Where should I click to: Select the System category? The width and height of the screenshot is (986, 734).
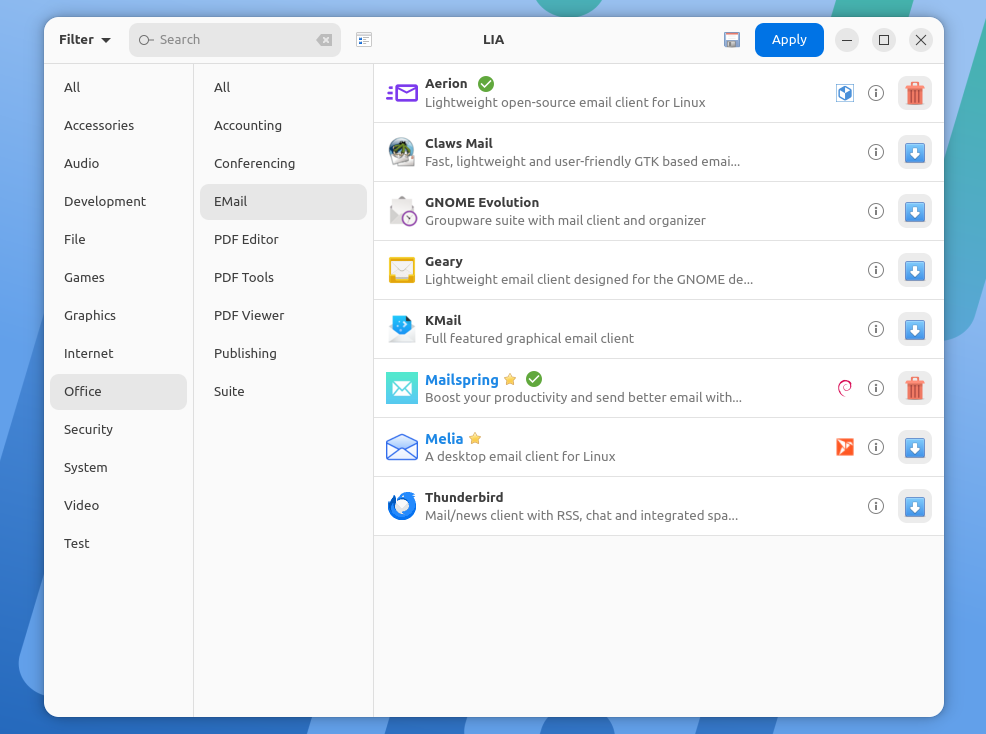coord(118,468)
